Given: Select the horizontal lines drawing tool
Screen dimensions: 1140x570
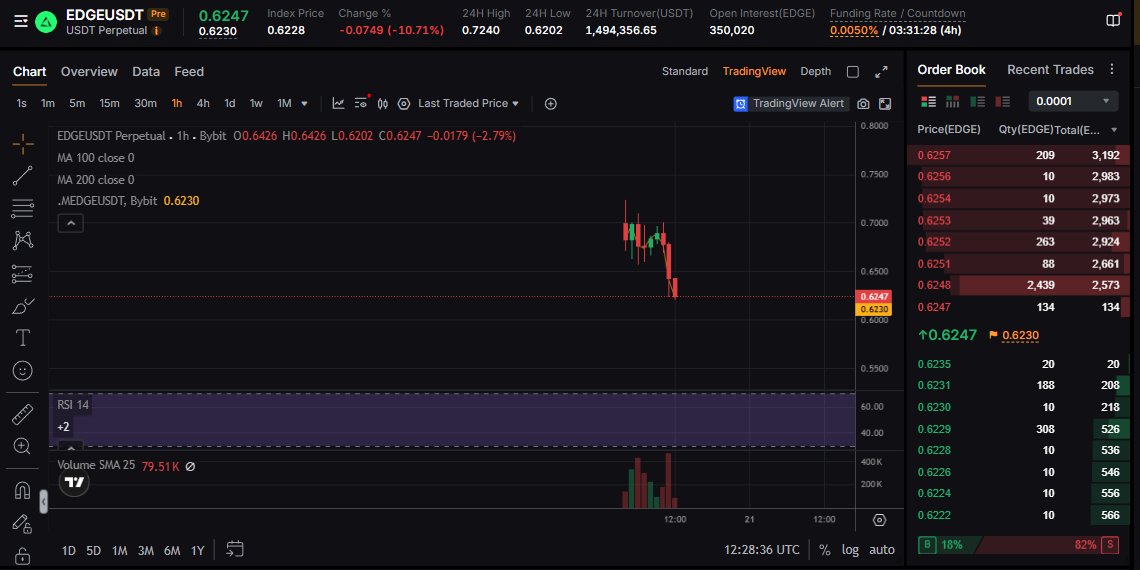Looking at the screenshot, I should pyautogui.click(x=23, y=209).
